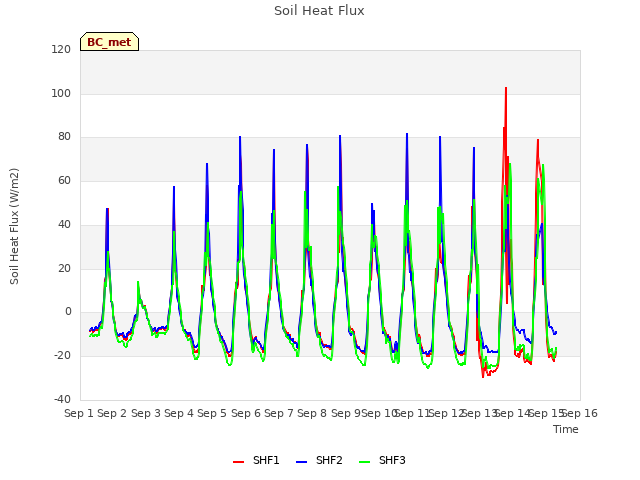The height and width of the screenshot is (480, 640).
Task: Click the BC_met annotation label
Action: 109,42
